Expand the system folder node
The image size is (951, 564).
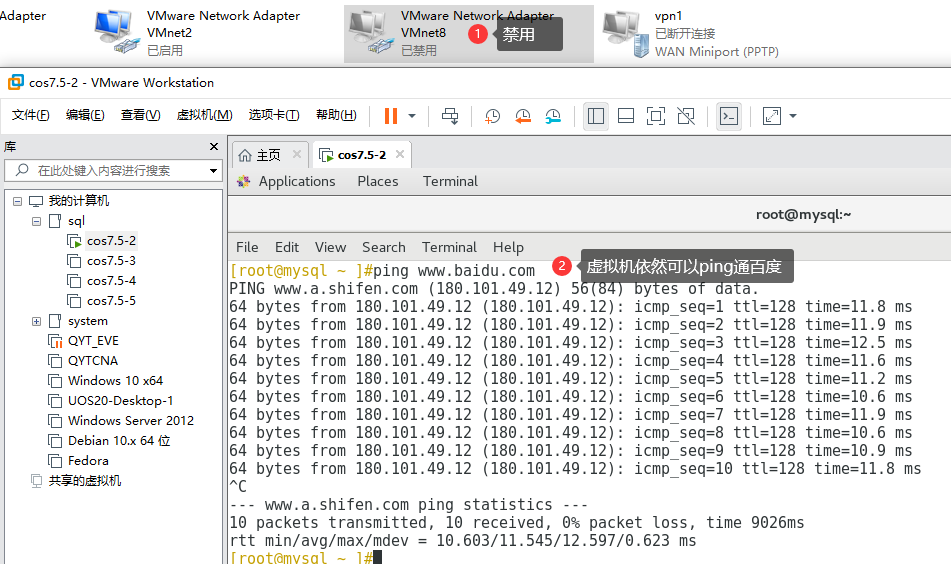pos(36,321)
